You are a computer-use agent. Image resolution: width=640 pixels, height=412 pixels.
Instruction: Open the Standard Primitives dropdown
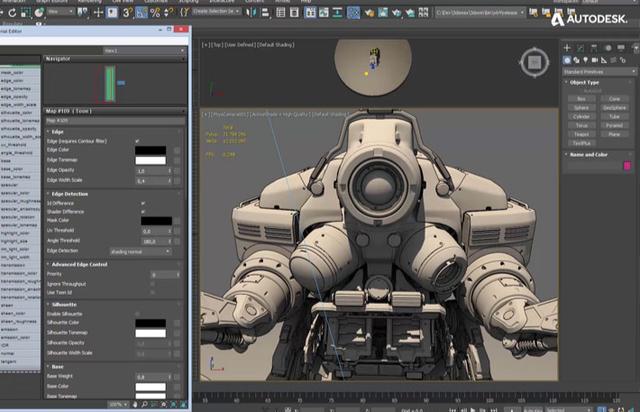tap(598, 72)
